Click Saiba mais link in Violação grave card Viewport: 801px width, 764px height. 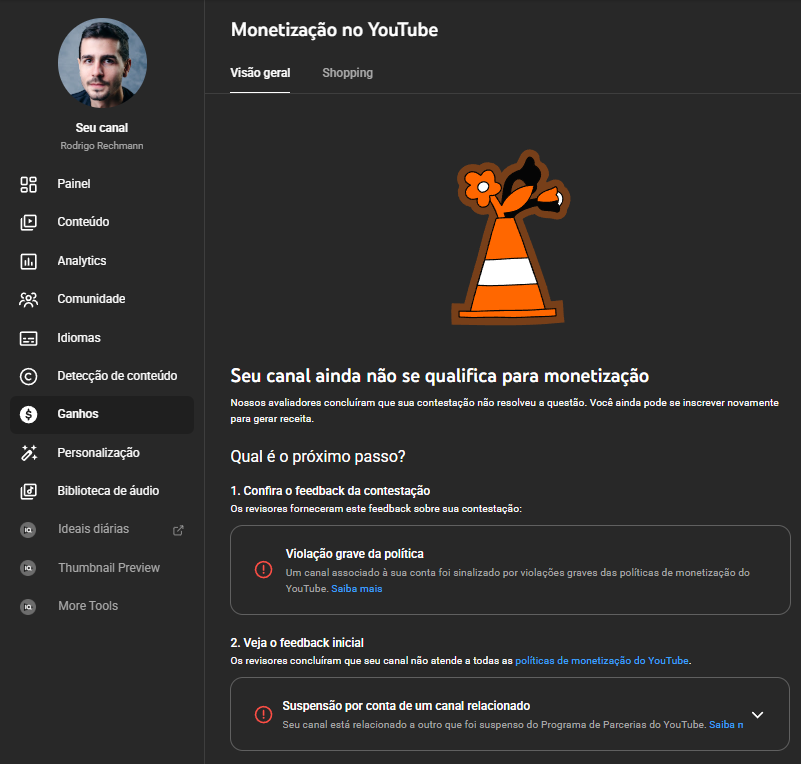coord(357,589)
